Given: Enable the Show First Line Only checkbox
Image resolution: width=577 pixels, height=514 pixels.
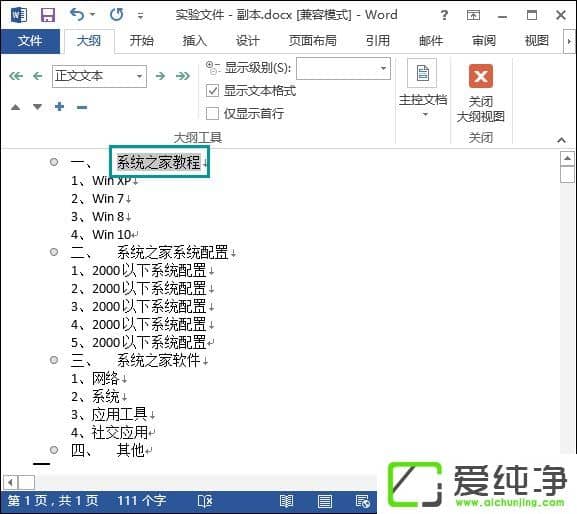Looking at the screenshot, I should click(x=212, y=113).
